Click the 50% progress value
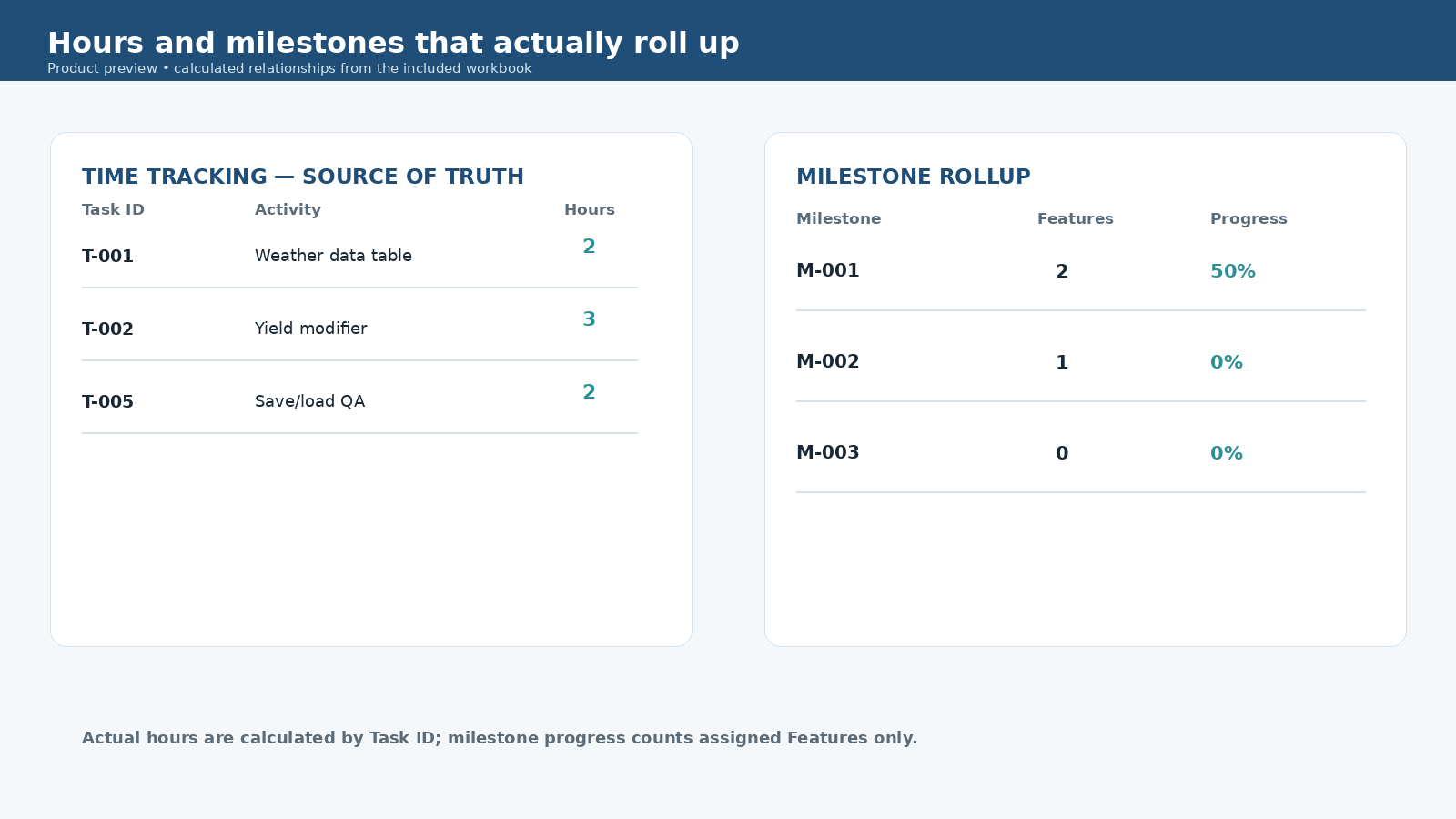 point(1233,271)
